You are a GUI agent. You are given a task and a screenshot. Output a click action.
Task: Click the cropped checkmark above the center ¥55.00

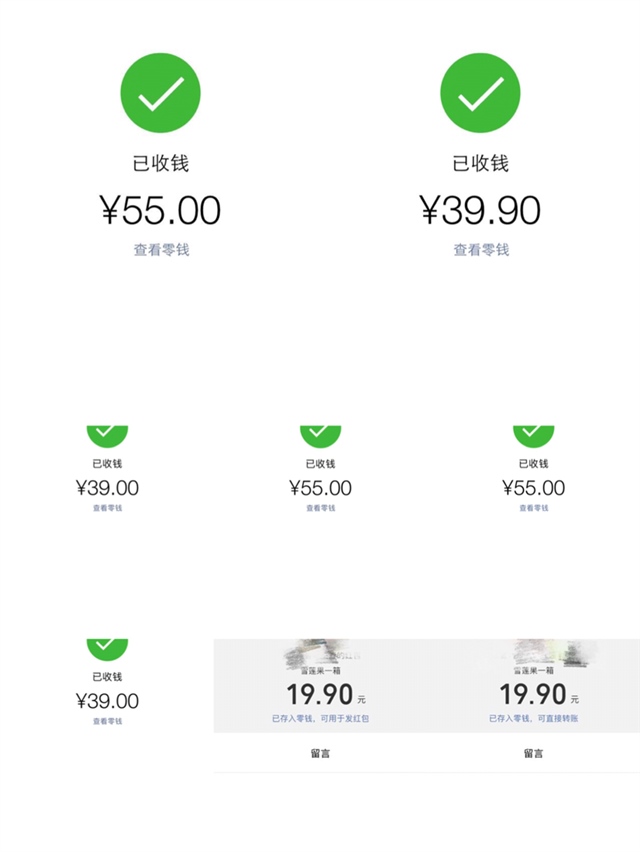tap(321, 436)
